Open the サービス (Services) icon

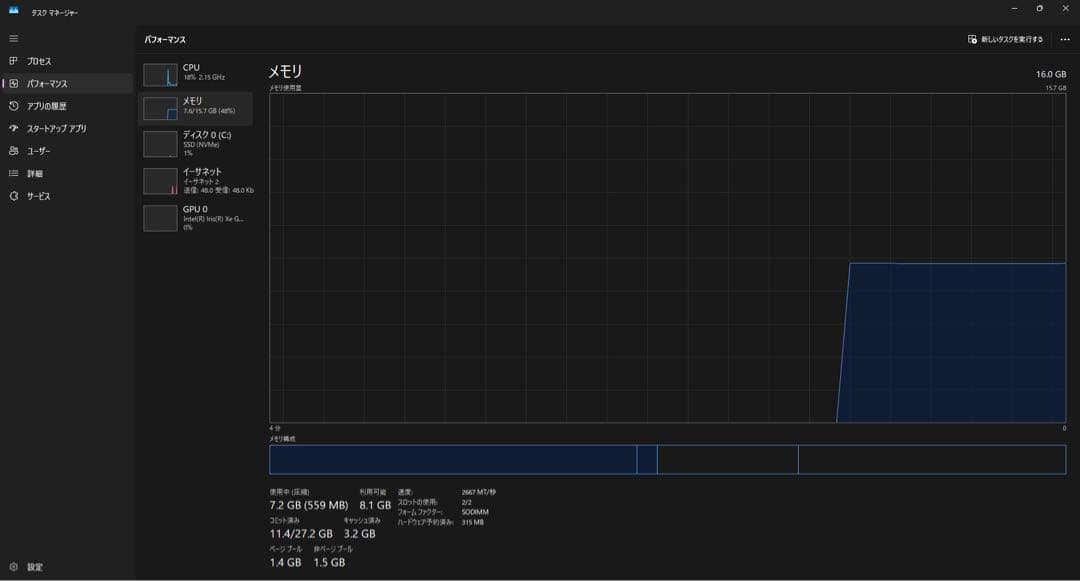coord(14,196)
